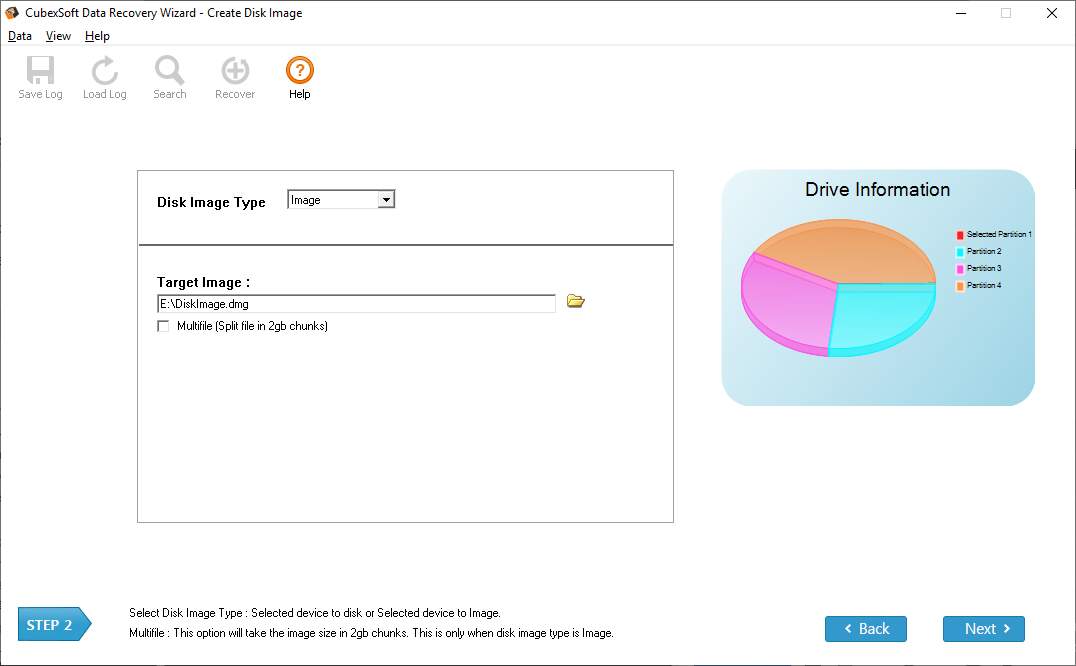The image size is (1076, 666).
Task: Go Back to the previous step
Action: point(865,629)
